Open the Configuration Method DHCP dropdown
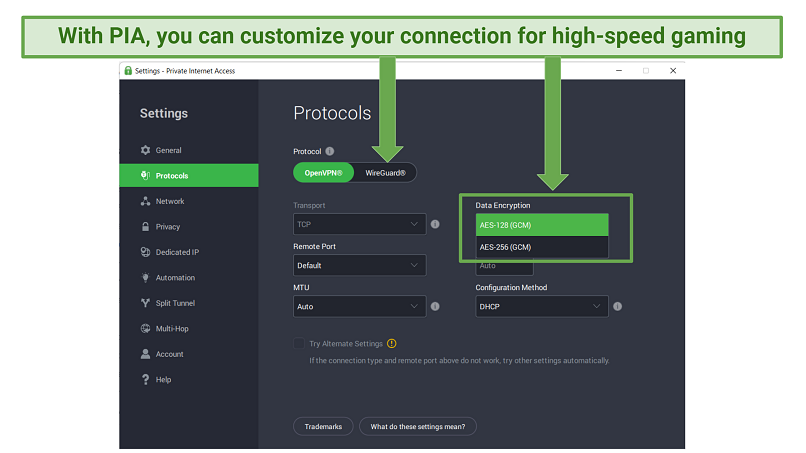 point(542,306)
